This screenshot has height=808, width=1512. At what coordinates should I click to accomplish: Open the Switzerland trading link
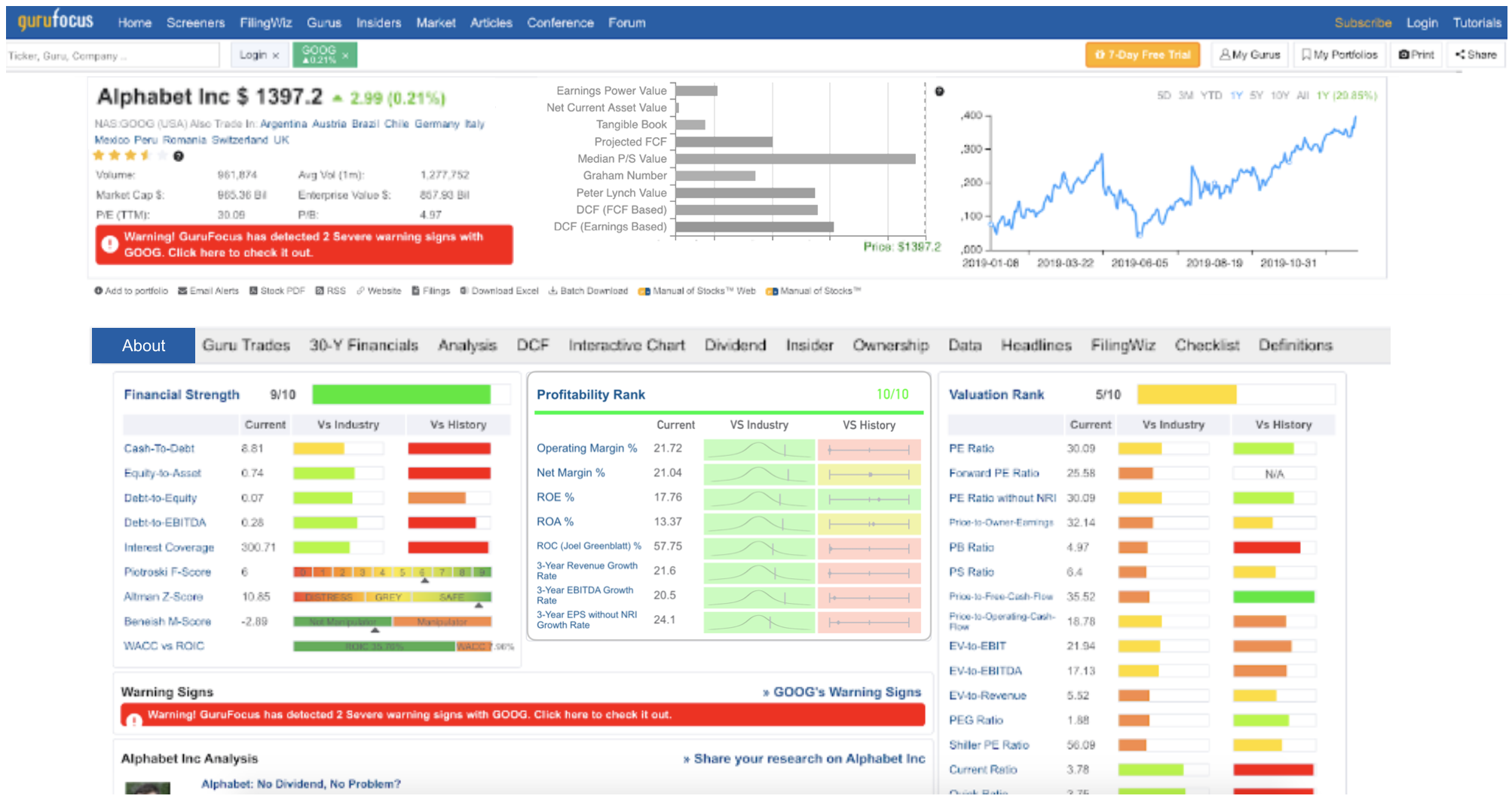(239, 141)
